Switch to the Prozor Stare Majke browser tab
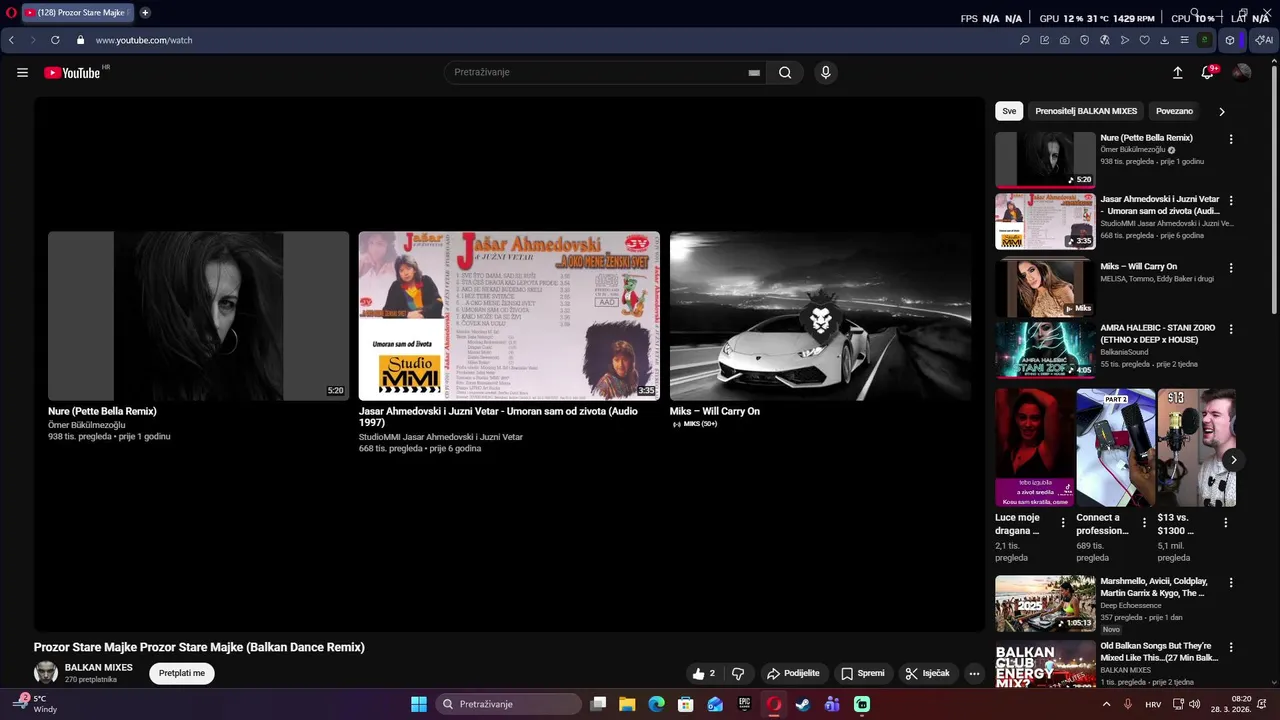Image resolution: width=1280 pixels, height=720 pixels. coord(77,13)
